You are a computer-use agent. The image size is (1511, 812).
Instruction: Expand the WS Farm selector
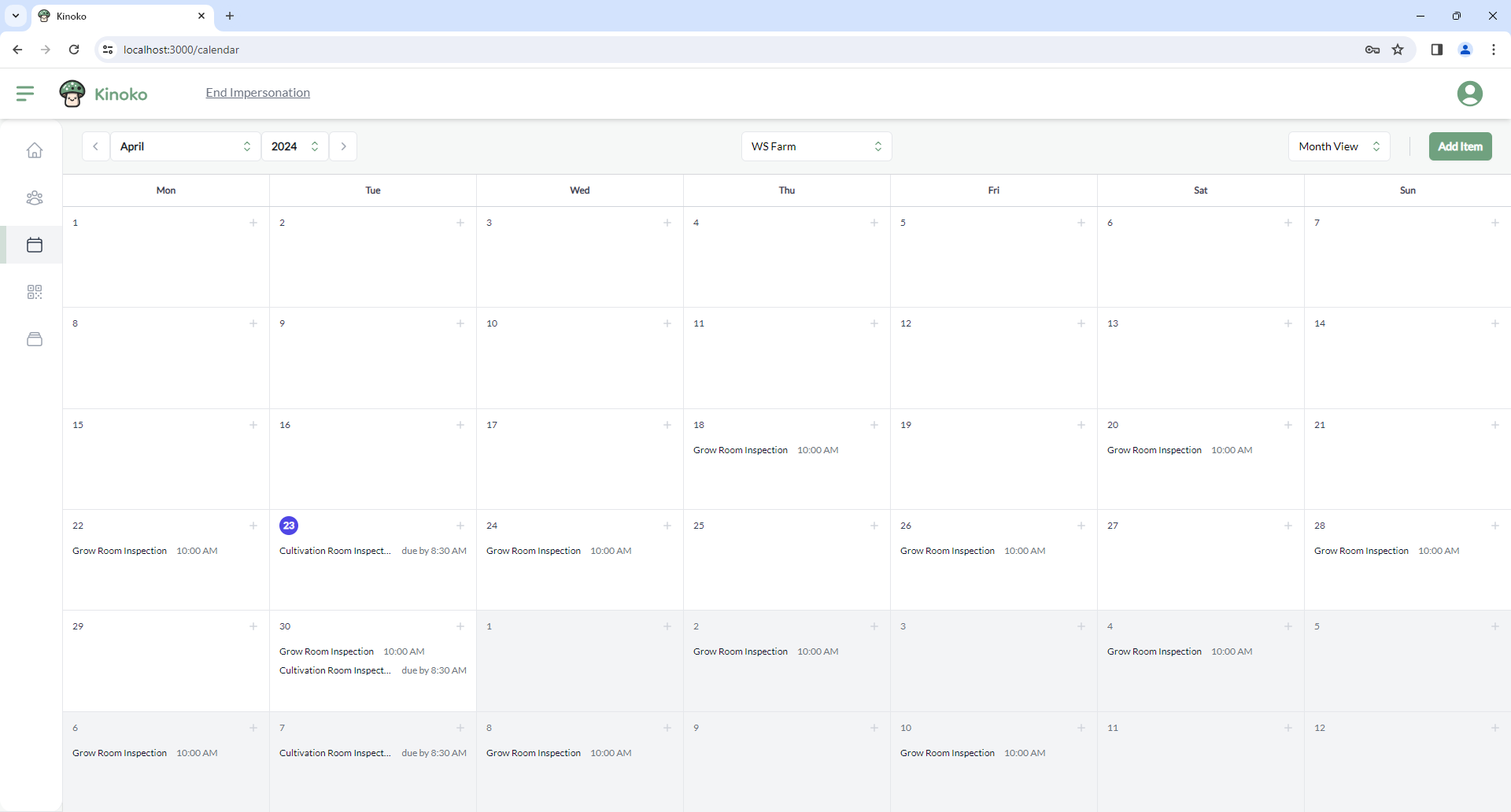816,146
